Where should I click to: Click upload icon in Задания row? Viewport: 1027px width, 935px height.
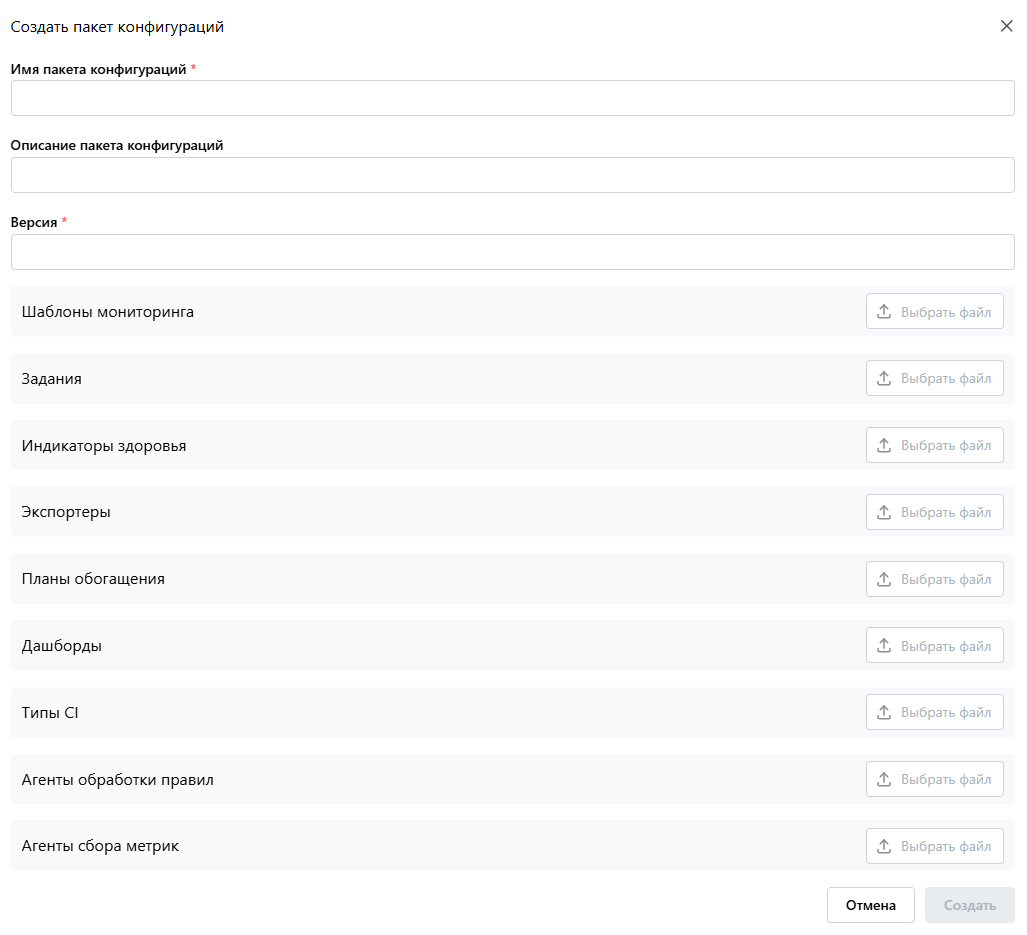point(884,379)
